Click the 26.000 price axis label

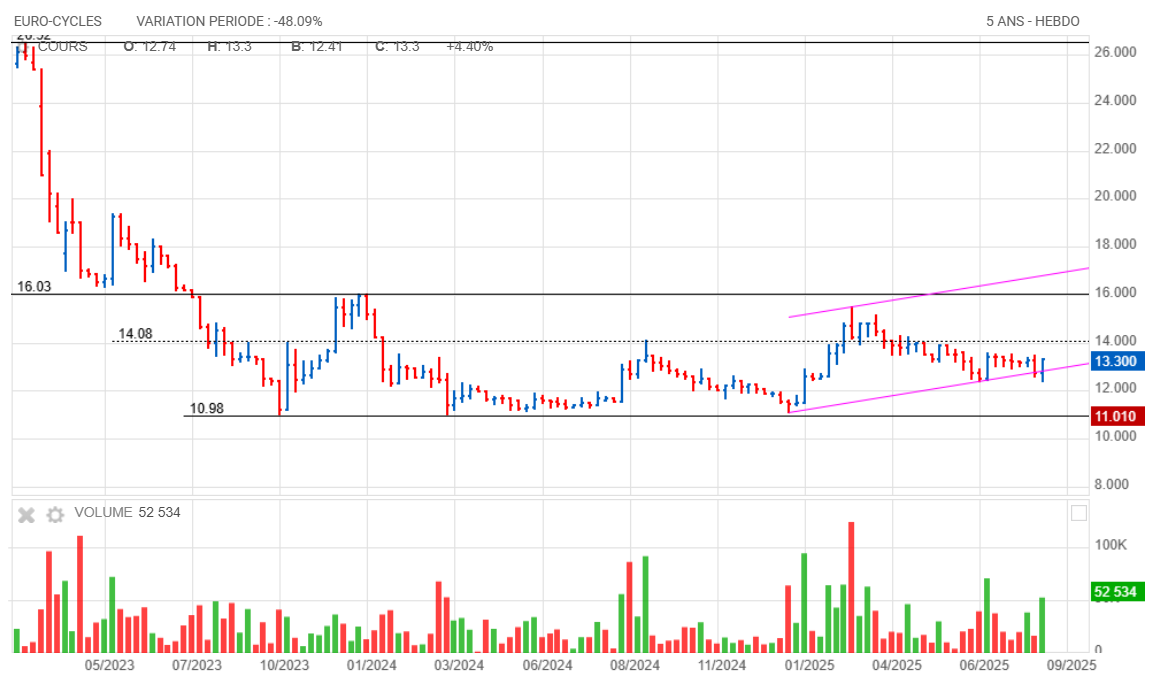pos(1116,53)
